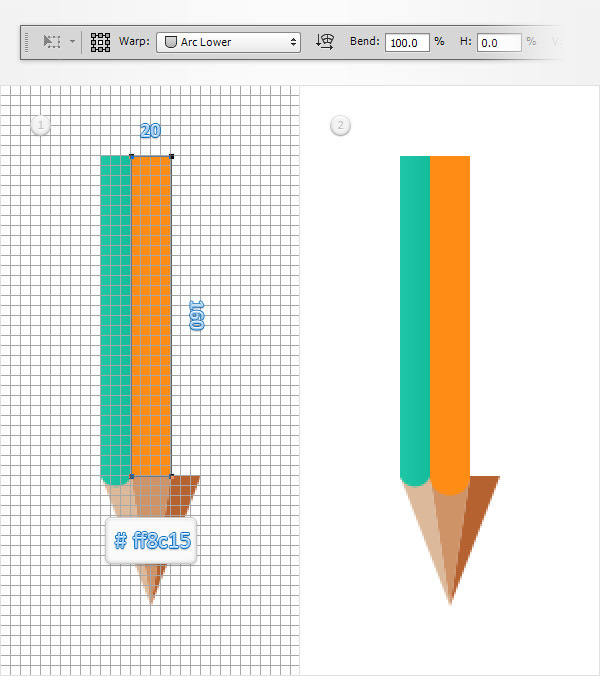Click the step 1 number badge

click(x=41, y=125)
